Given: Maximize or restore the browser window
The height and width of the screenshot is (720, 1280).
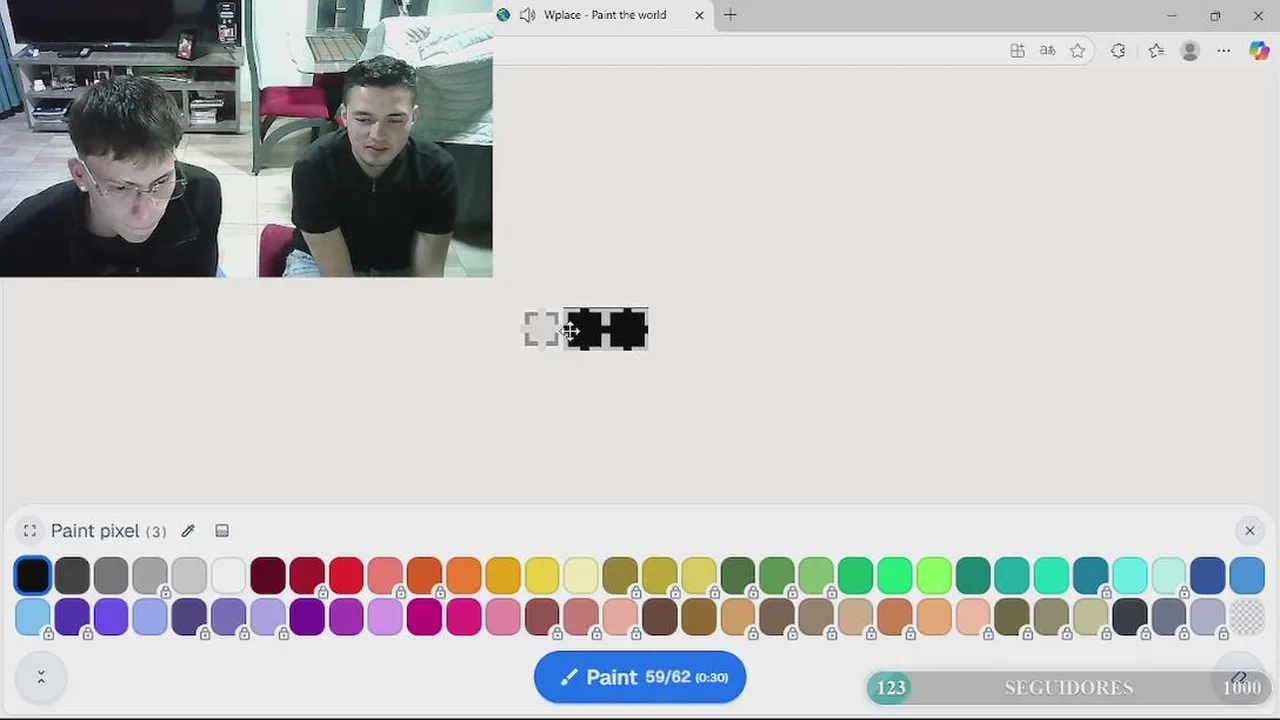Looking at the screenshot, I should pyautogui.click(x=1215, y=15).
